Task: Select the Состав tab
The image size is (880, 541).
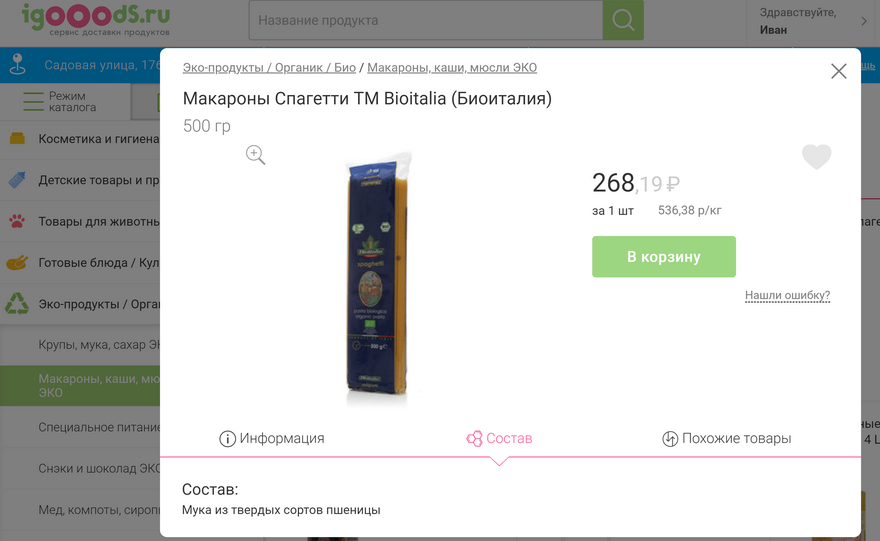Action: pos(499,438)
